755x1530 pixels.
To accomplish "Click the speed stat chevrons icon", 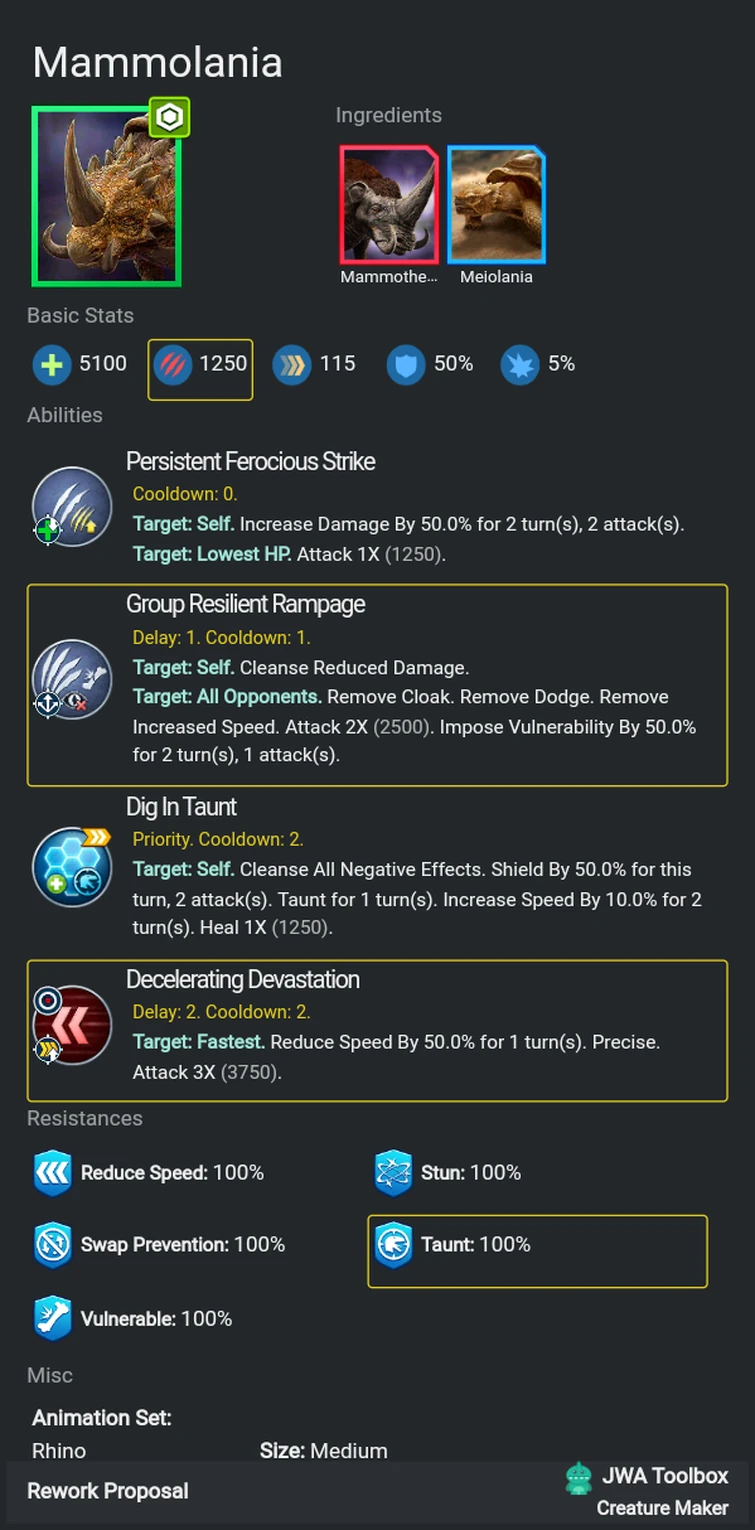I will [292, 365].
